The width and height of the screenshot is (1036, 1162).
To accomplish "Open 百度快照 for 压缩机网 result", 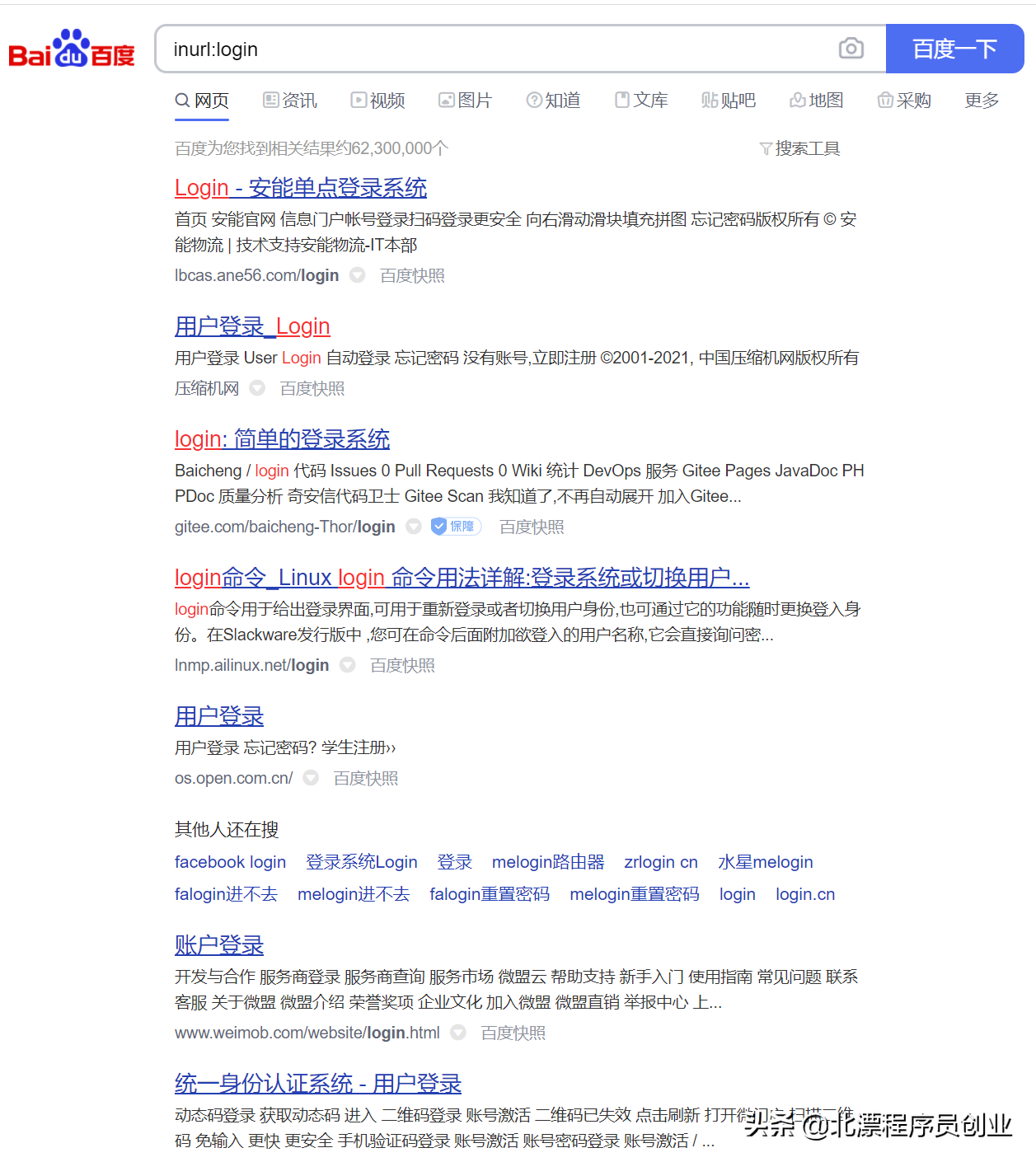I will 312,388.
